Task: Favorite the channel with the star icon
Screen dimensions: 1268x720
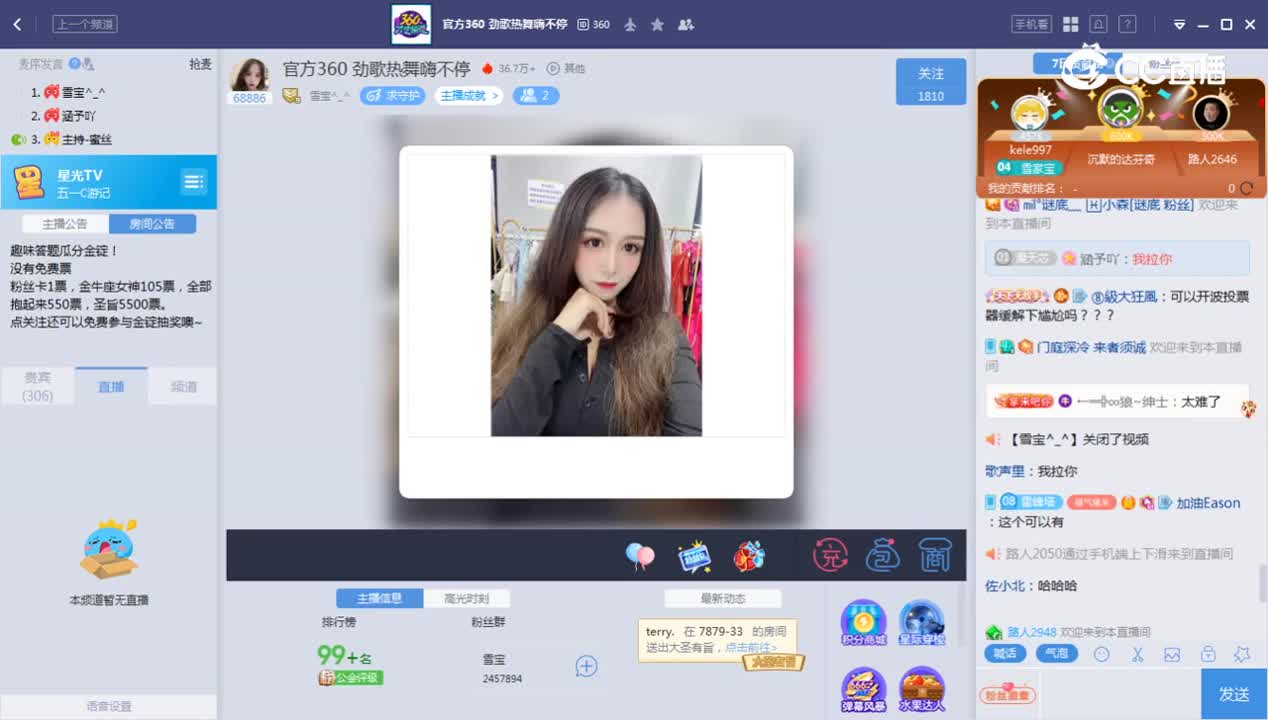Action: 657,24
